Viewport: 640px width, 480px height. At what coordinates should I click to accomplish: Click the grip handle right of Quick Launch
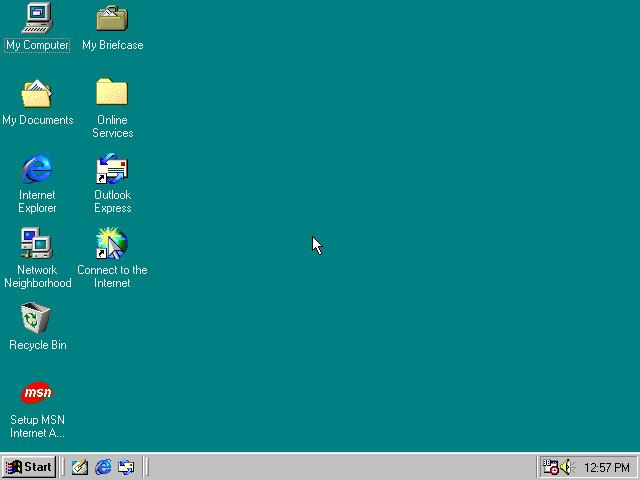(146, 467)
